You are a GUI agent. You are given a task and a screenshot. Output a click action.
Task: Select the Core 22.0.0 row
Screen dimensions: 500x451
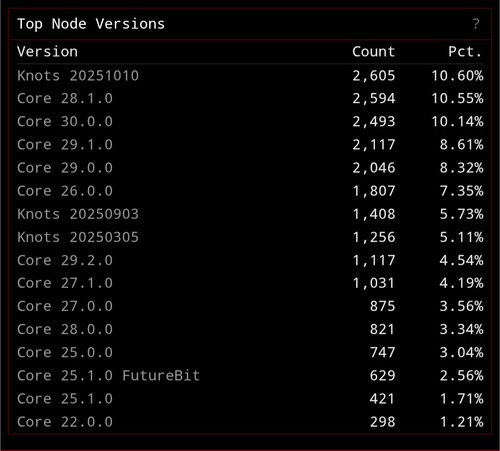[250, 422]
